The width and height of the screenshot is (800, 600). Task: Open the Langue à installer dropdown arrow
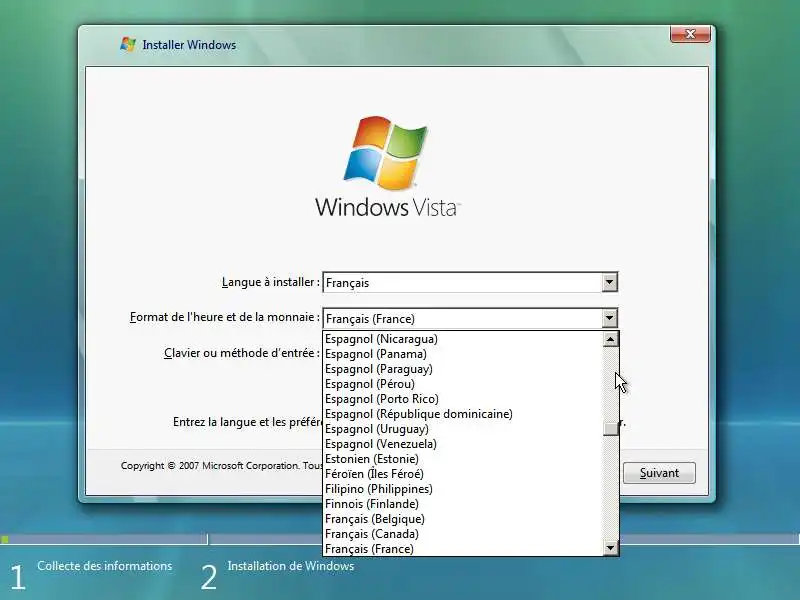(x=609, y=282)
